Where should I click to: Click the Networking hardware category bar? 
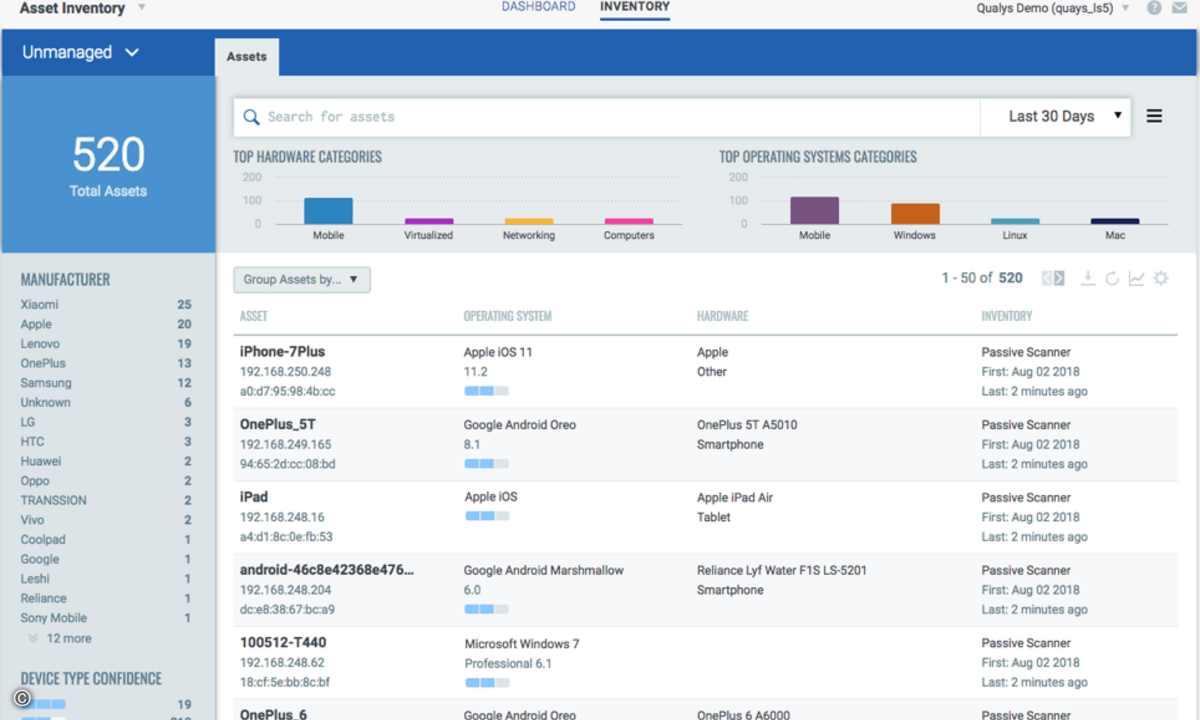click(529, 221)
